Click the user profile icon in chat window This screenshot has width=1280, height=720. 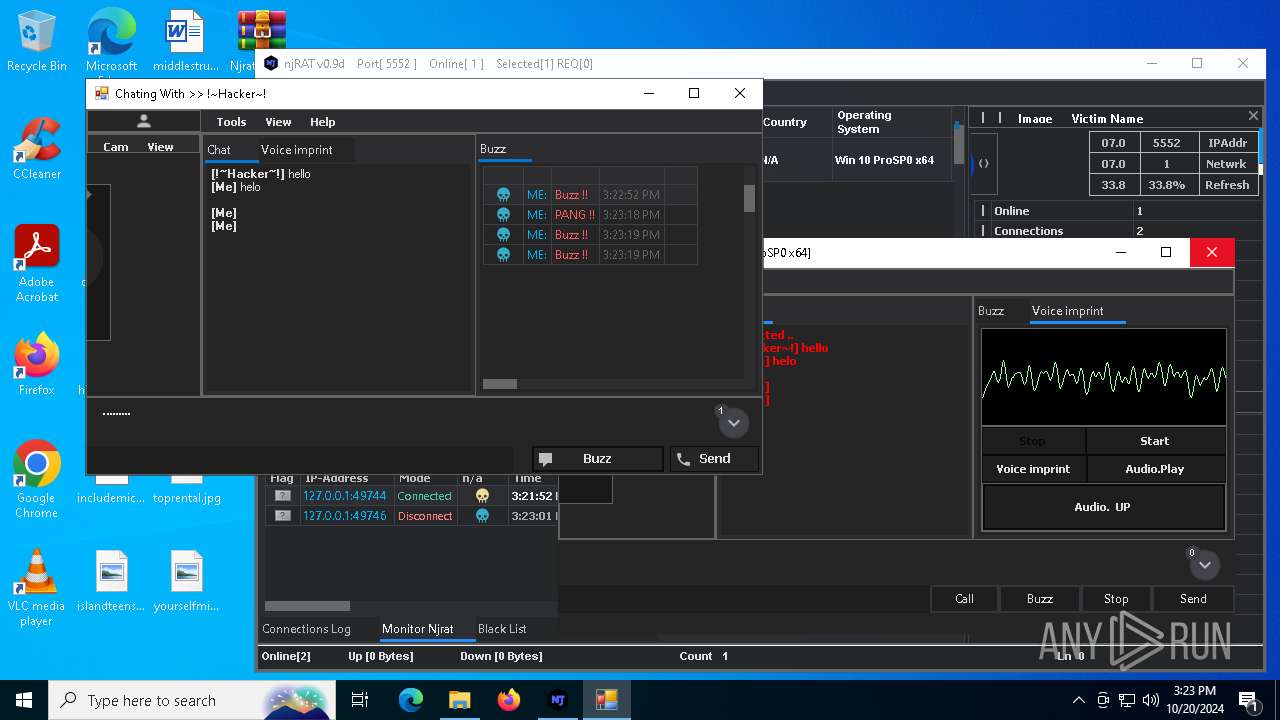coord(144,121)
